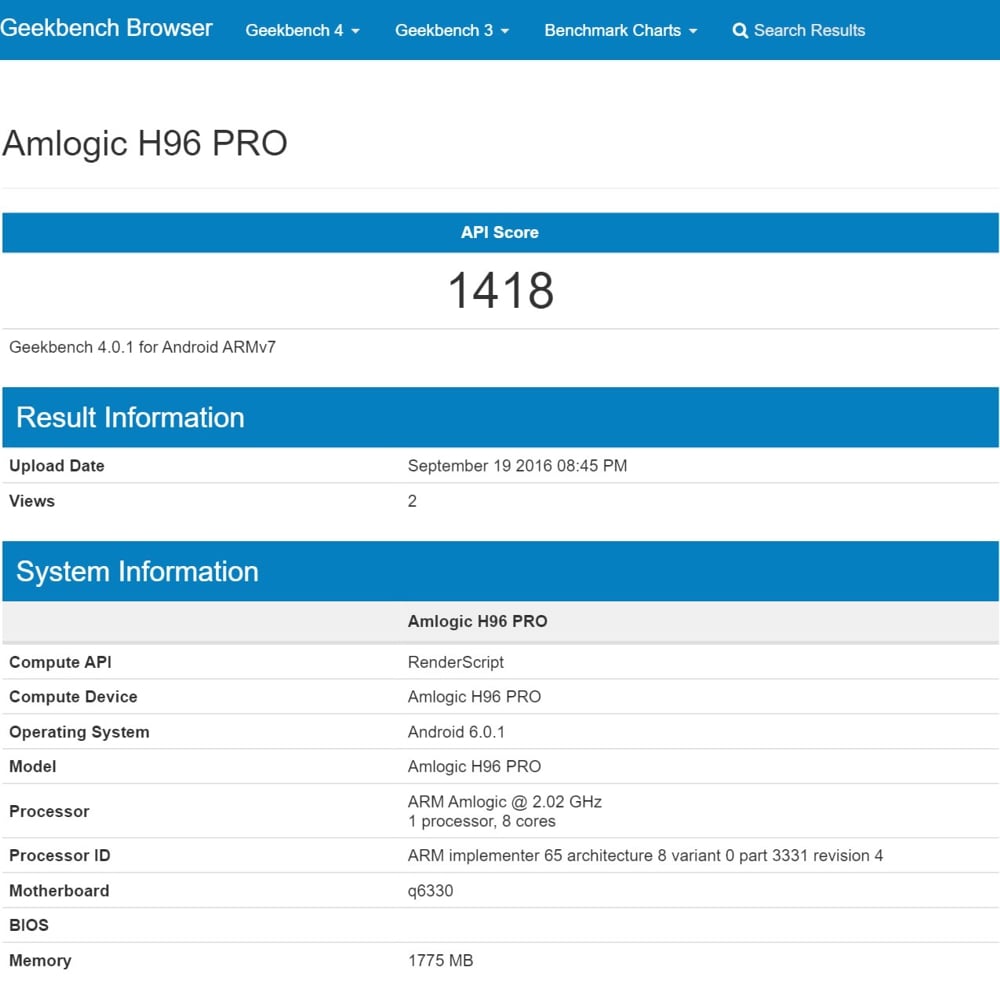Click the Compute Device label
The image size is (1000, 1000).
(73, 696)
